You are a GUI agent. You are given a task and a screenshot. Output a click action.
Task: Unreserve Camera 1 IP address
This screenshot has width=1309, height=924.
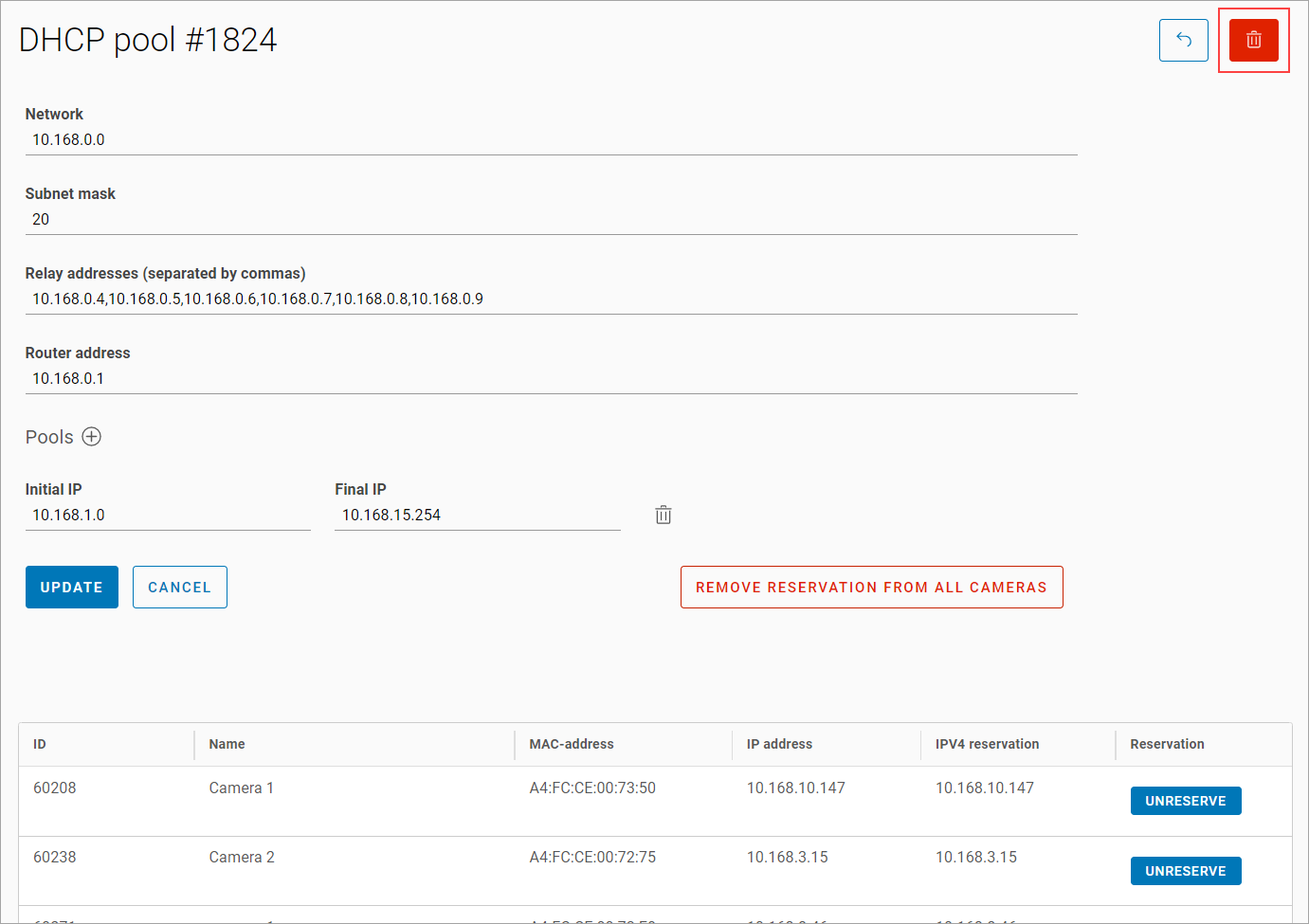[x=1185, y=801]
